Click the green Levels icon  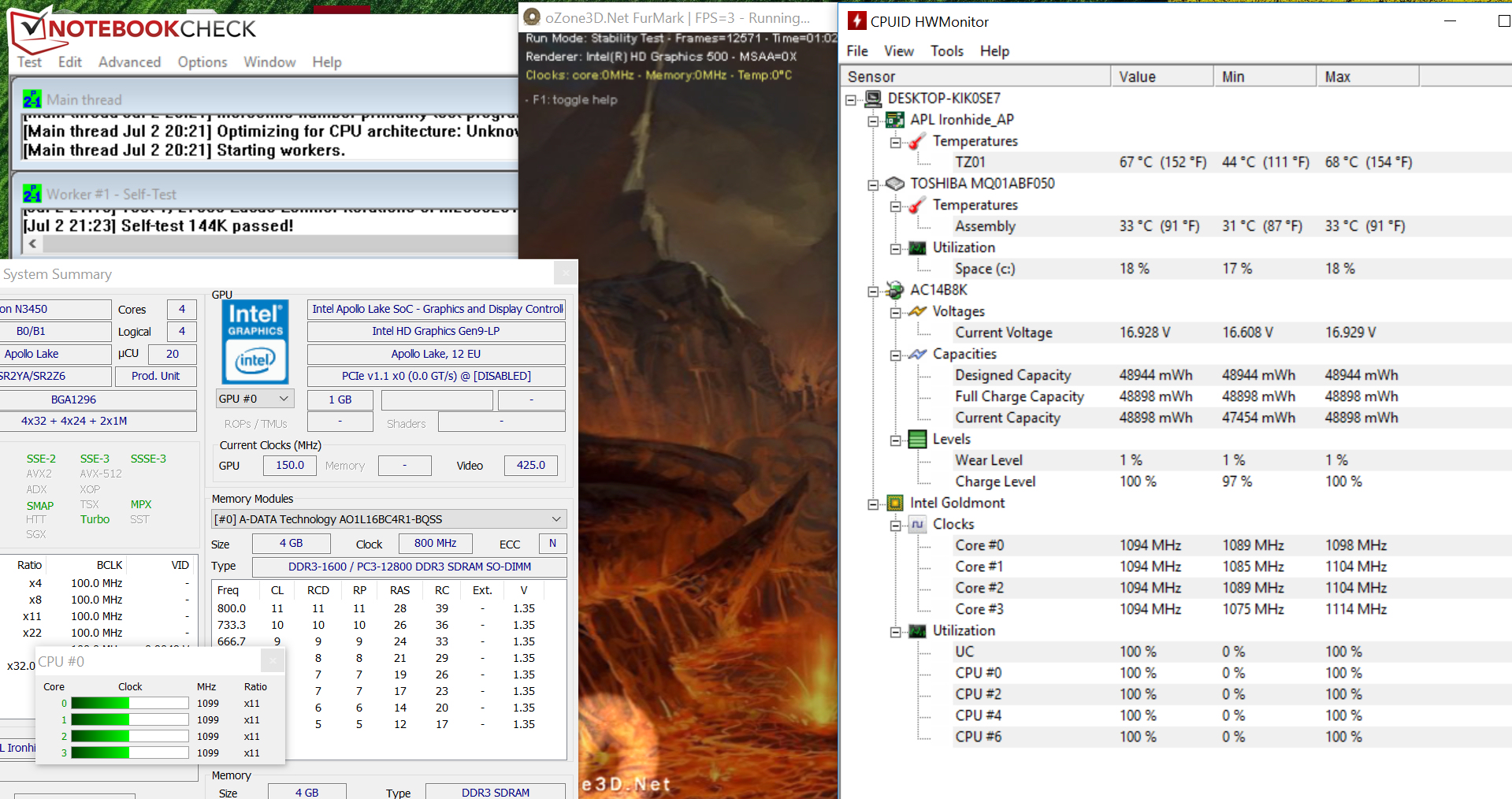(917, 439)
